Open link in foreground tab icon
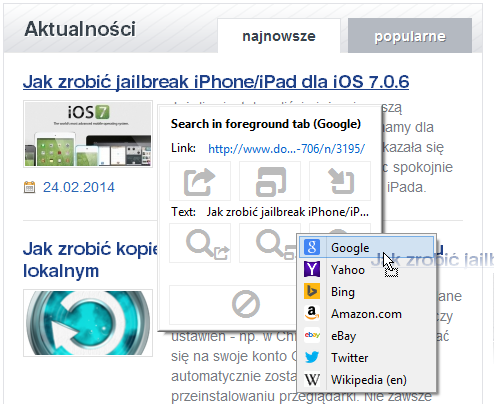The image size is (494, 404). point(200,181)
